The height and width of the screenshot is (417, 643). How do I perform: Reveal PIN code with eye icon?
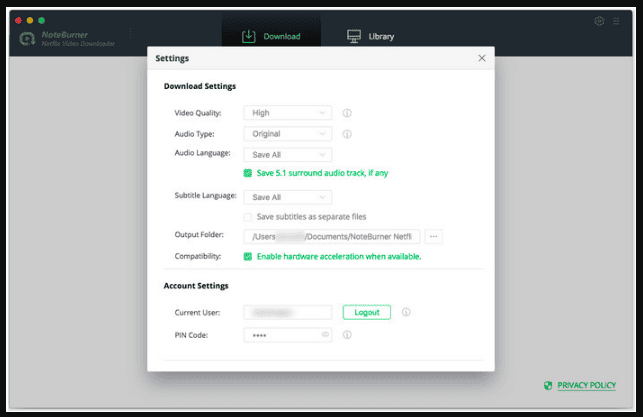tap(325, 335)
